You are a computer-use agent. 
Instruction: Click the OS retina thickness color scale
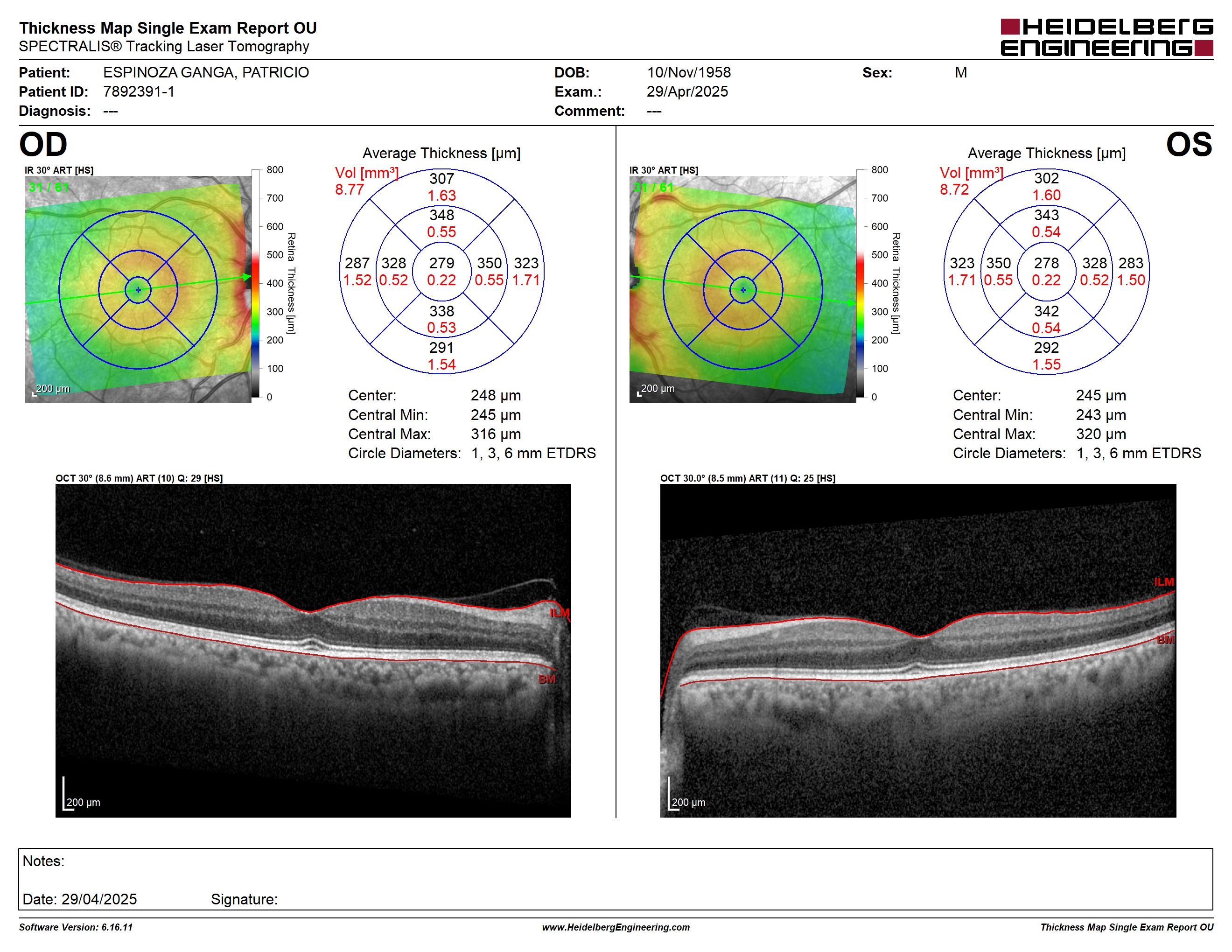coord(860,283)
